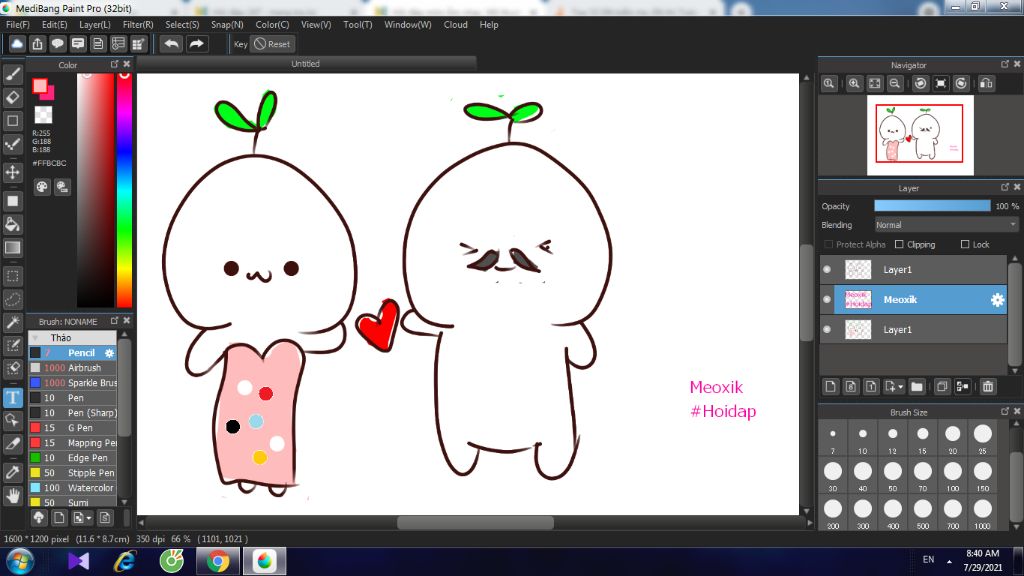The height and width of the screenshot is (576, 1024).
Task: Open the Edit menu
Action: tap(54, 25)
